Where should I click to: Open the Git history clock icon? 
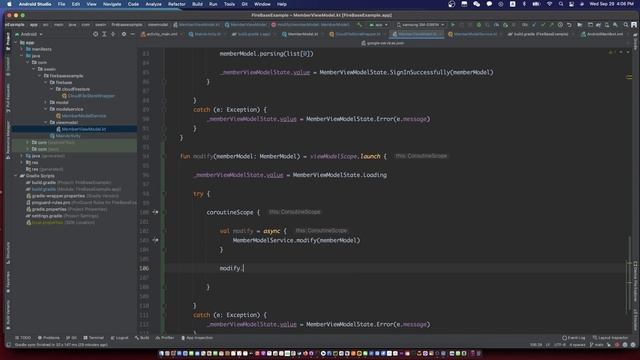click(560, 25)
